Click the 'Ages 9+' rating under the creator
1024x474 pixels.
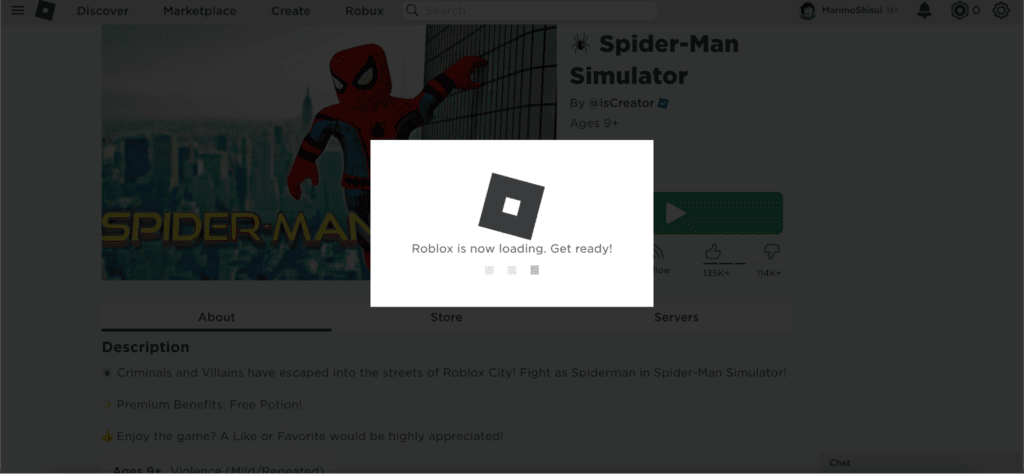click(x=594, y=123)
